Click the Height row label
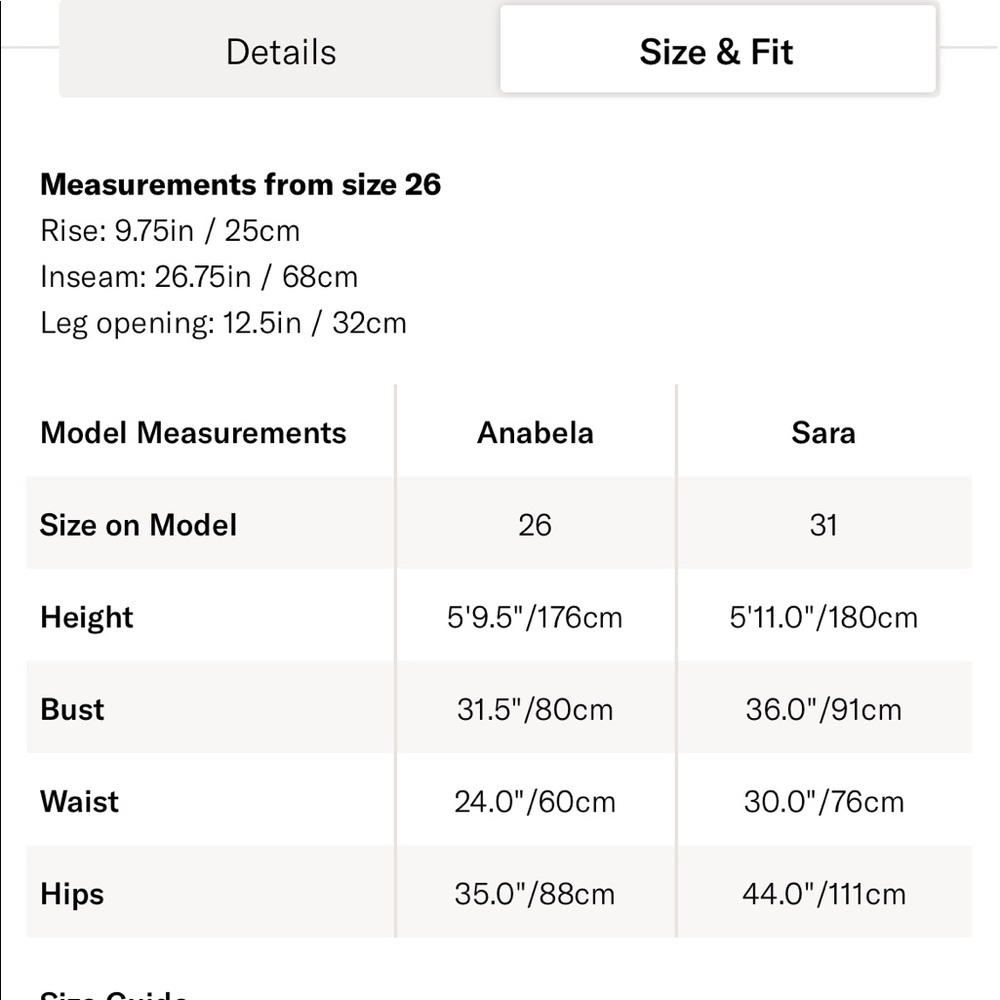The height and width of the screenshot is (1000, 1000). 87,617
